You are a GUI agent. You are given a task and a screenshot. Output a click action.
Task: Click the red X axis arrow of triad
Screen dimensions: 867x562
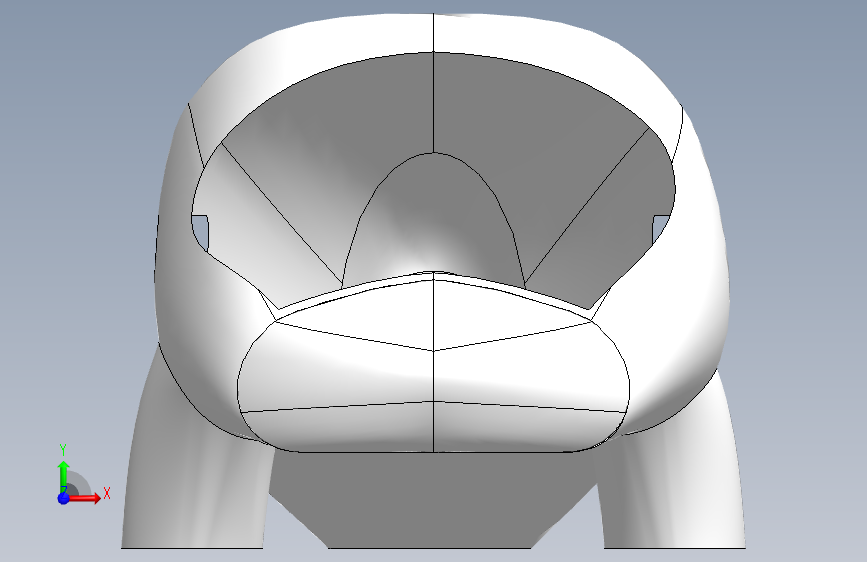pos(85,498)
